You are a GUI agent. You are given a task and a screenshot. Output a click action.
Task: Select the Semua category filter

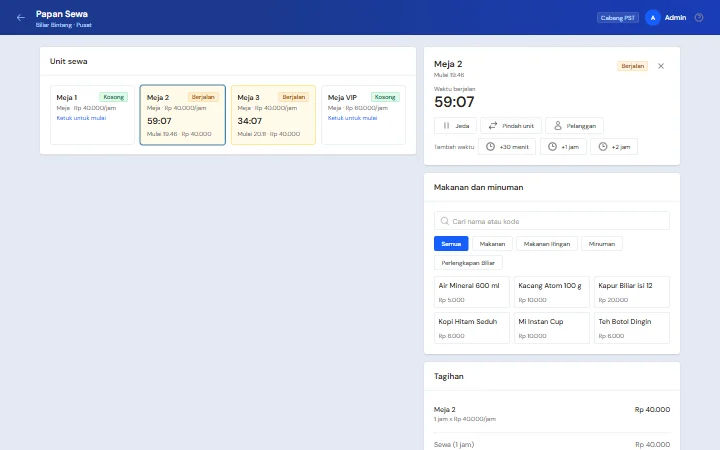click(451, 244)
